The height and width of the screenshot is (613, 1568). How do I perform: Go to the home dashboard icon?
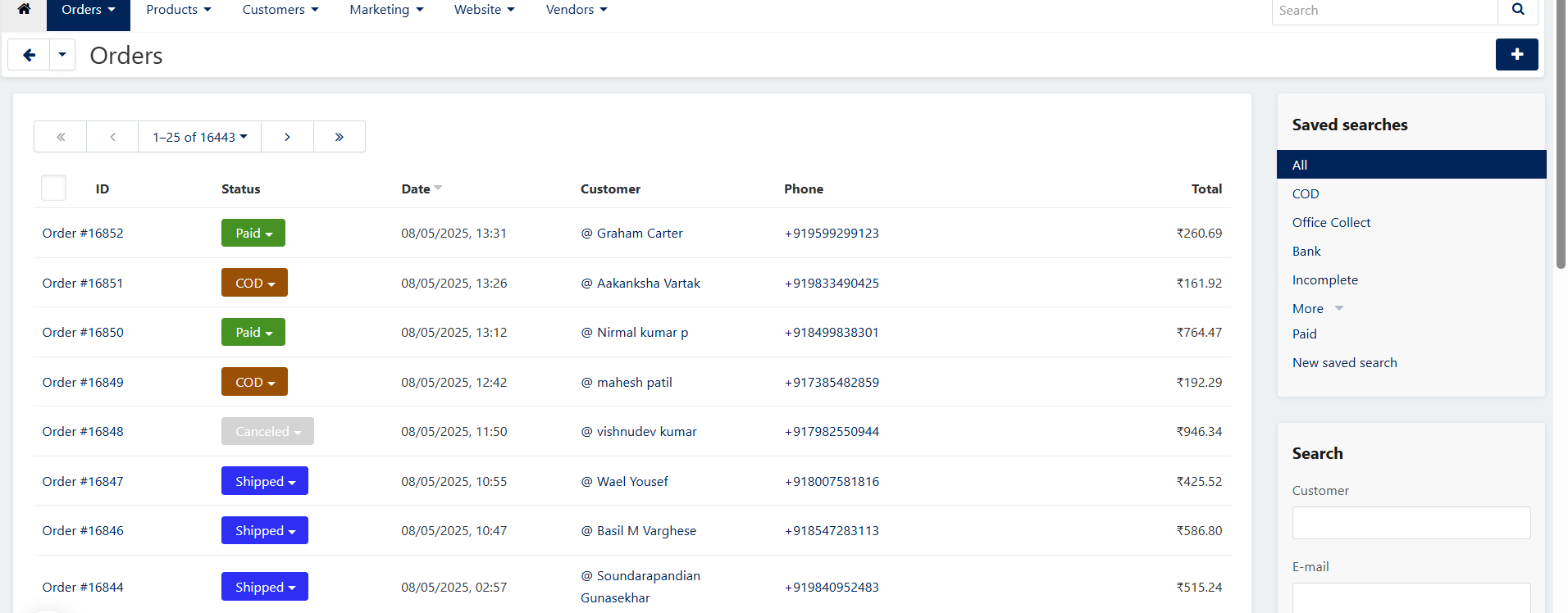point(24,9)
